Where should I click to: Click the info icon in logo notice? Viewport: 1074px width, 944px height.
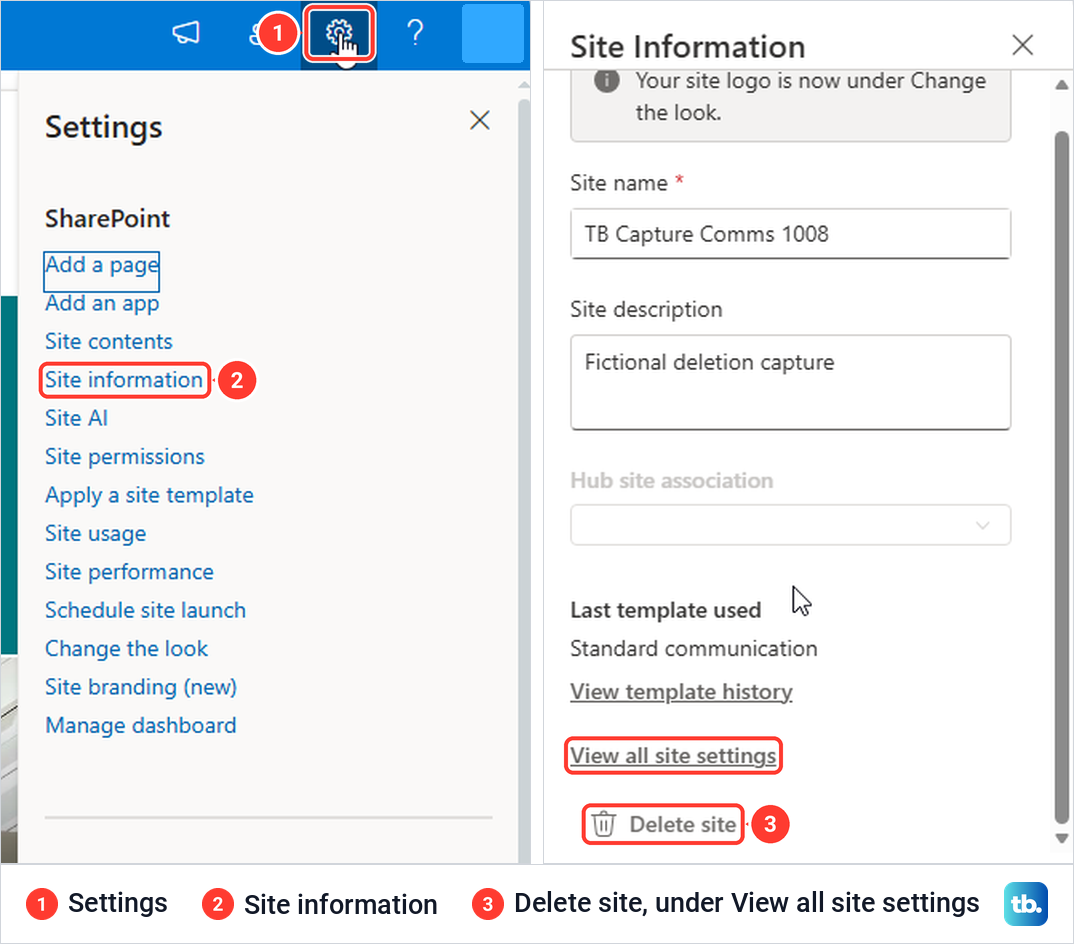click(x=606, y=81)
